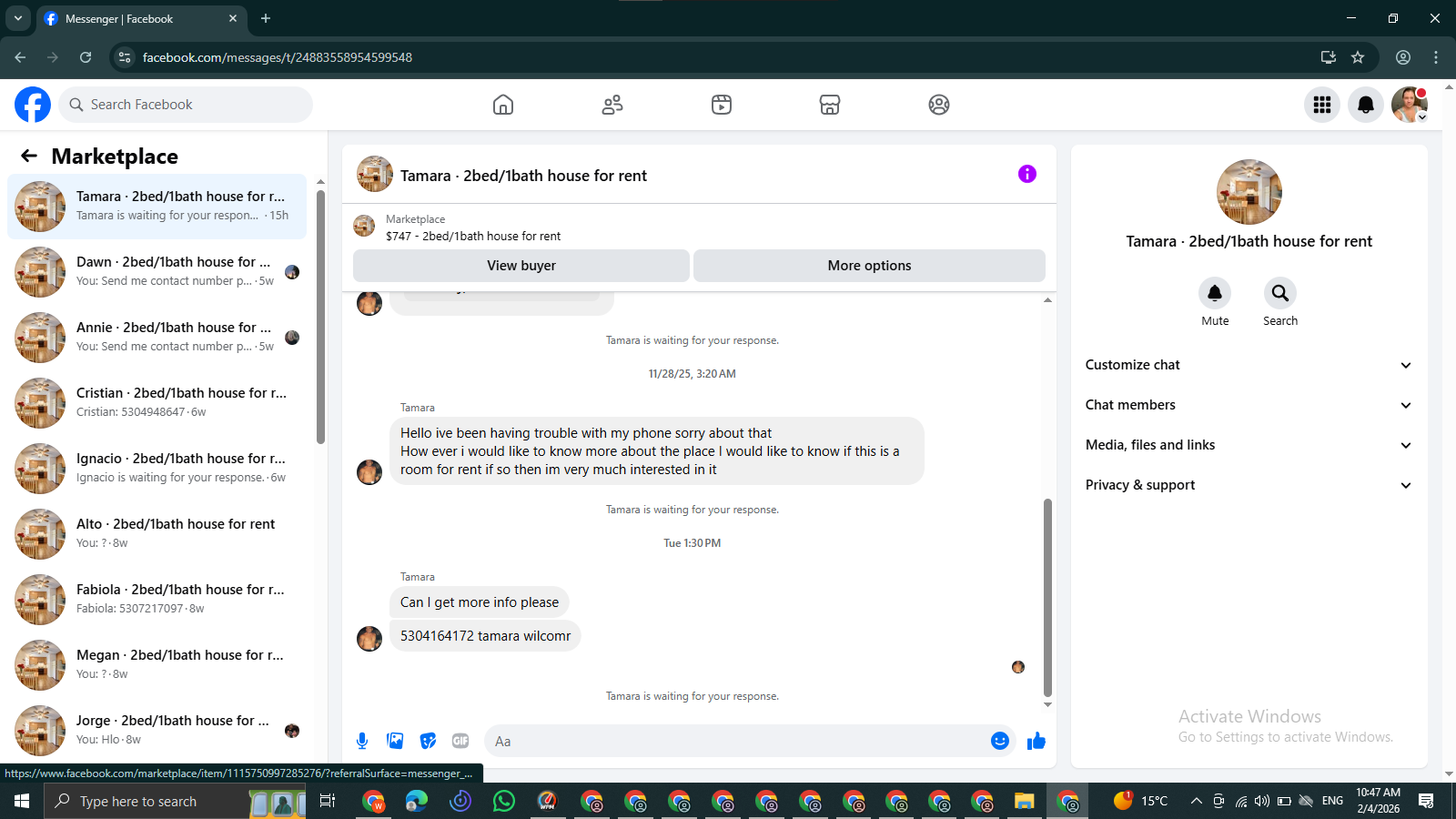Open the Megan conversation

click(157, 665)
